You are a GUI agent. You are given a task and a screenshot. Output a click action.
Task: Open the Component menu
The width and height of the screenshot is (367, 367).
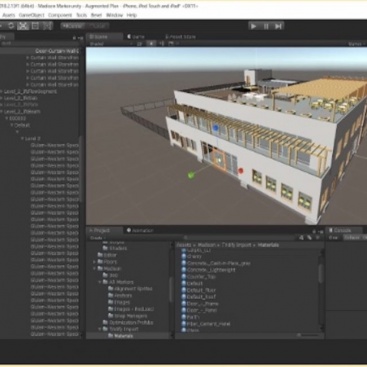click(x=60, y=15)
